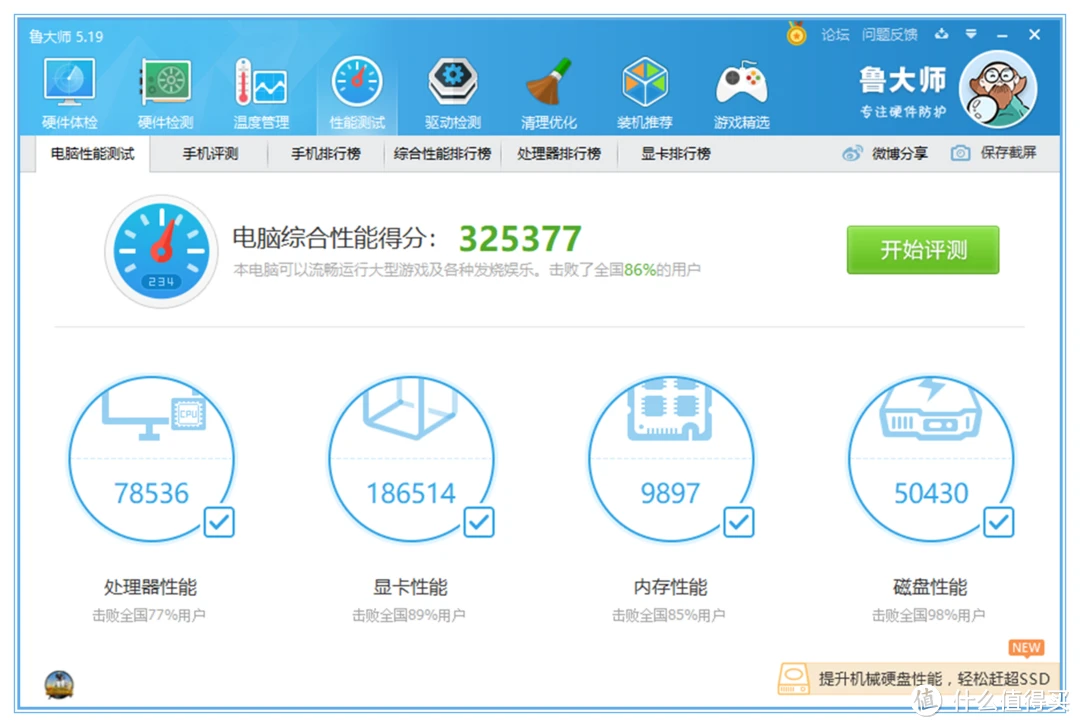This screenshot has height=727, width=1080.
Task: Click the camera icon beside 保存截屏
Action: (x=960, y=153)
